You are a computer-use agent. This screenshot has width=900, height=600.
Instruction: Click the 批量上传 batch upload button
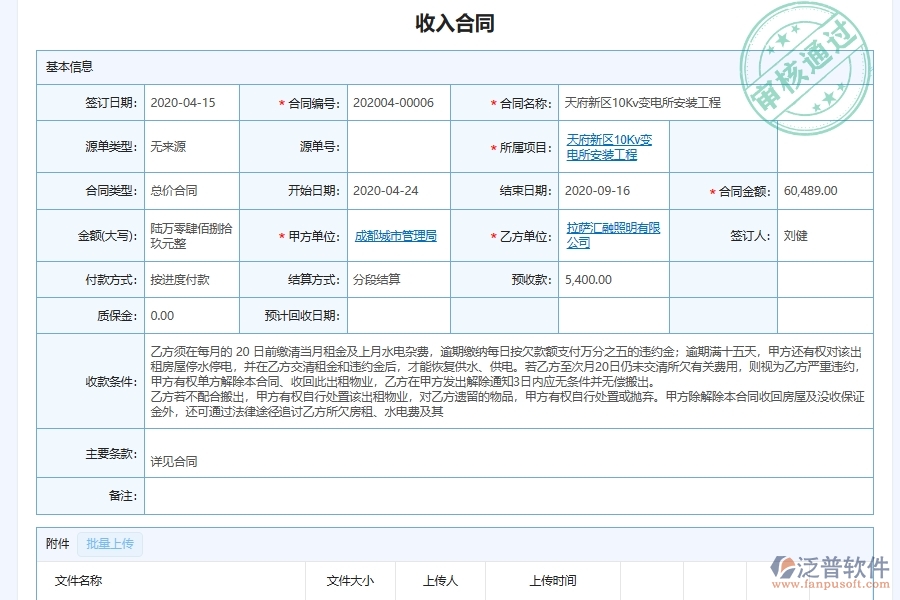(109, 544)
